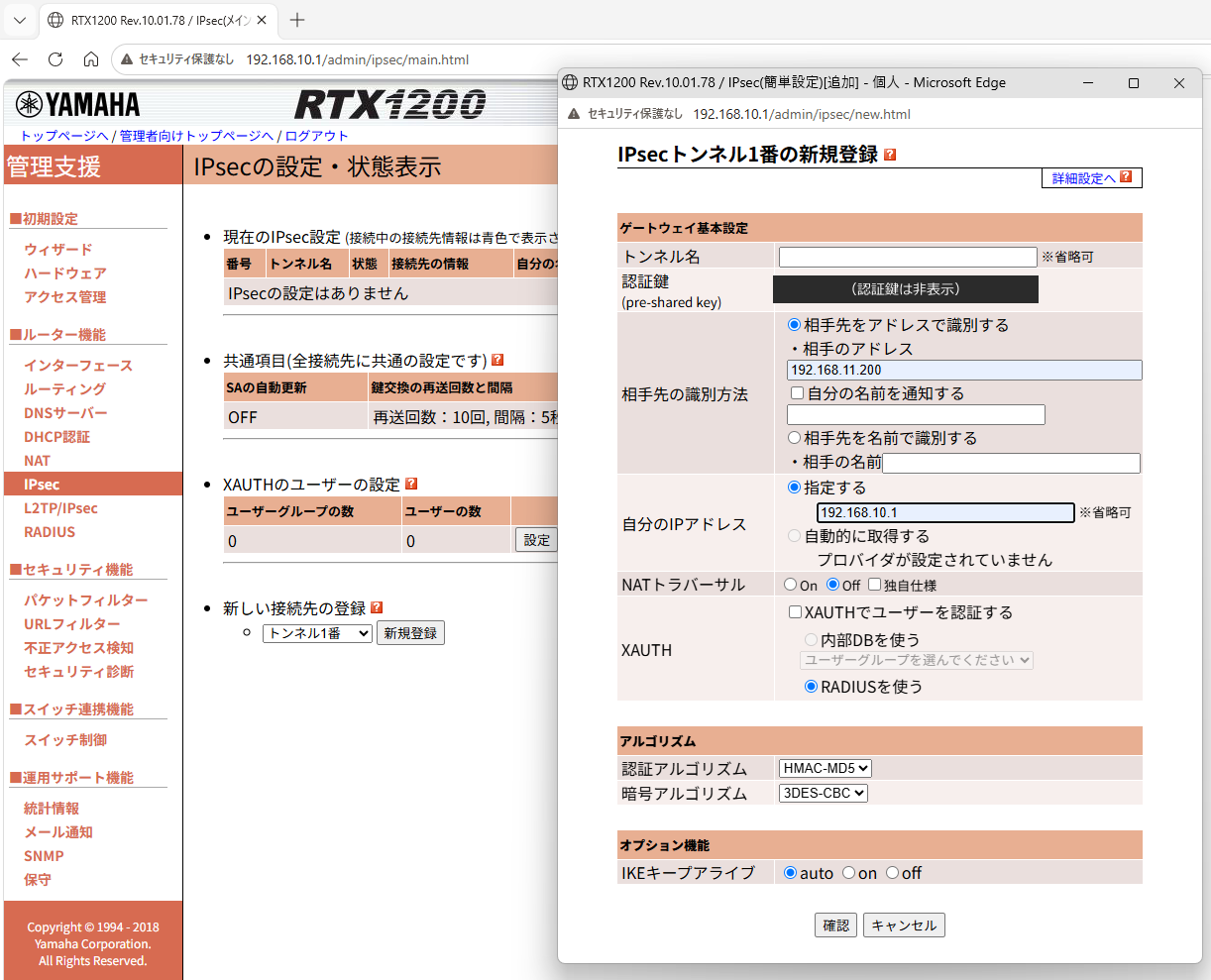
Task: Click the browser back arrow in main window
Action: coord(20,59)
